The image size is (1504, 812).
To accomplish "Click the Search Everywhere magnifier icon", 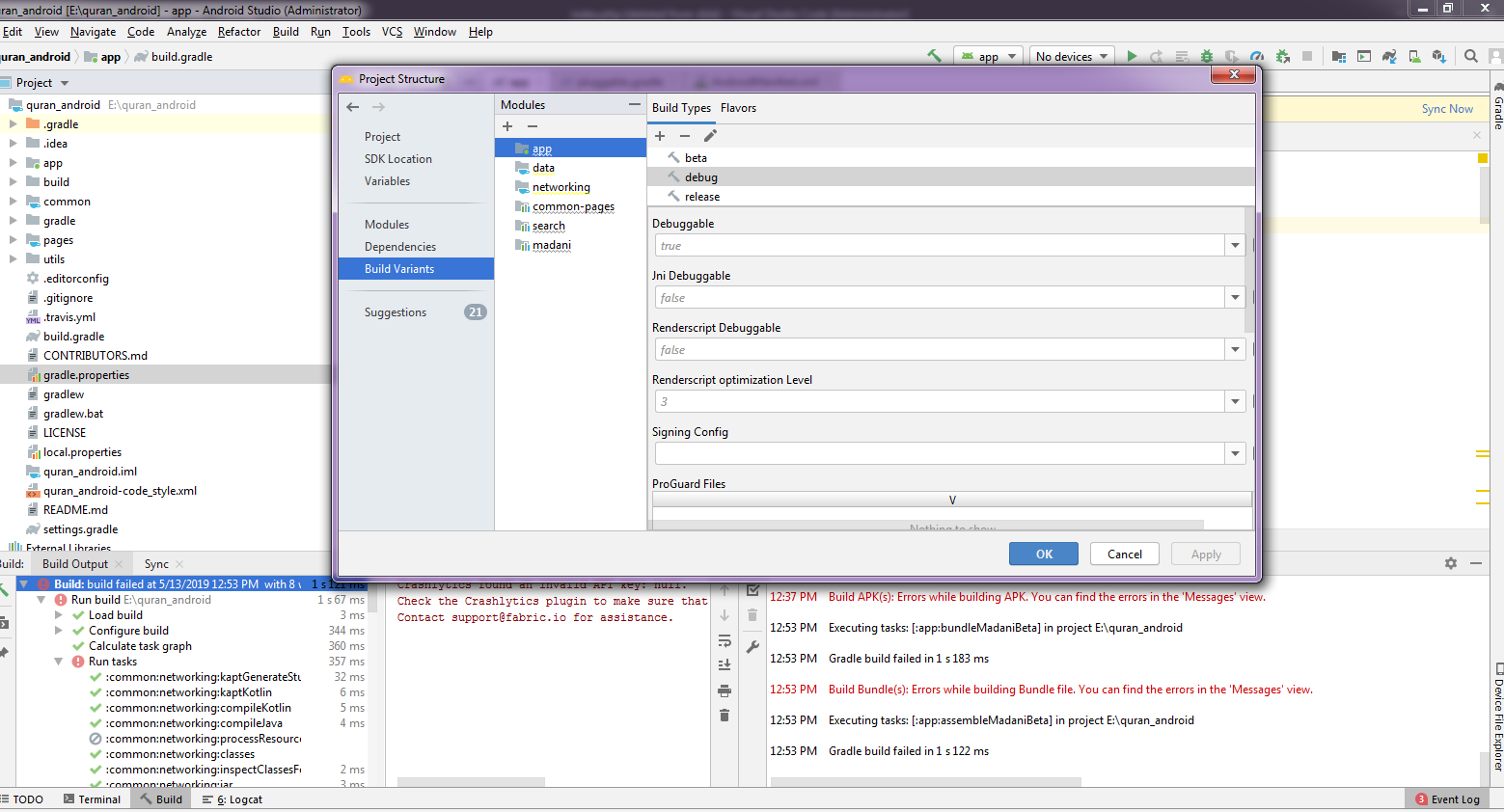I will click(x=1471, y=56).
